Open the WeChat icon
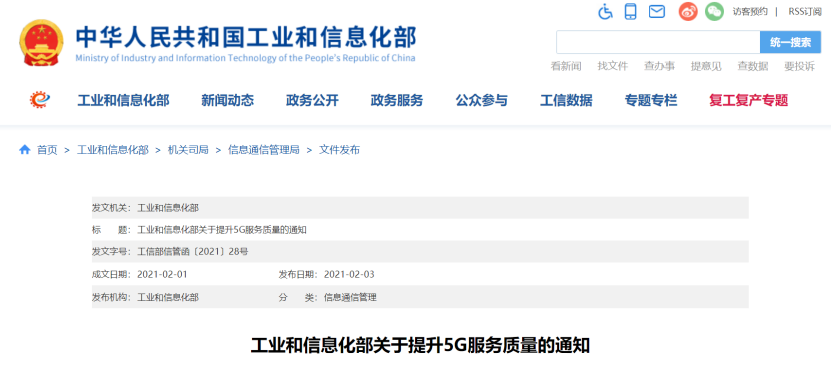 tap(714, 12)
